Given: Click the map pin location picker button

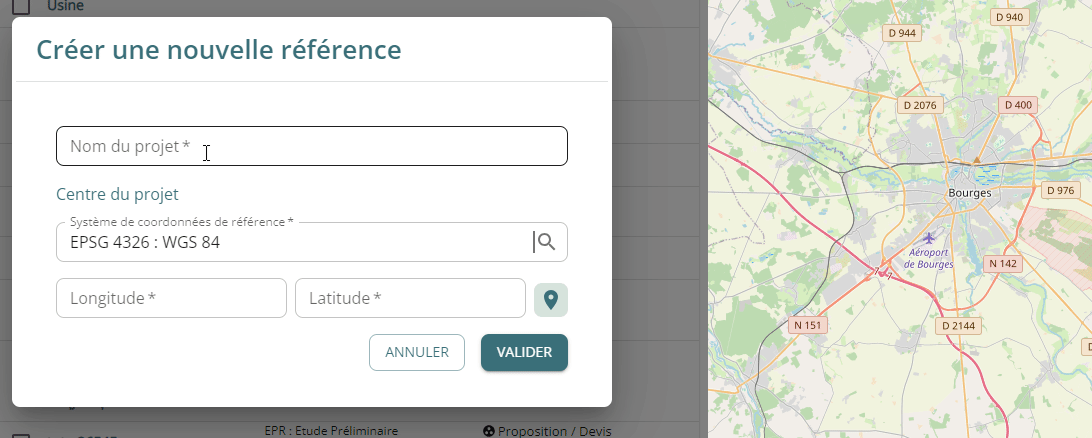Looking at the screenshot, I should coord(551,299).
